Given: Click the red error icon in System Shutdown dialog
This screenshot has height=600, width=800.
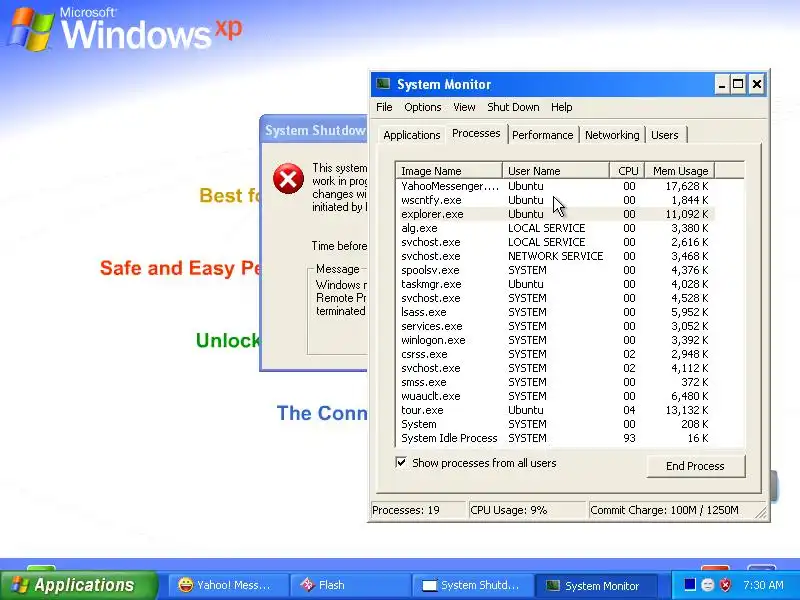Looking at the screenshot, I should pos(288,179).
